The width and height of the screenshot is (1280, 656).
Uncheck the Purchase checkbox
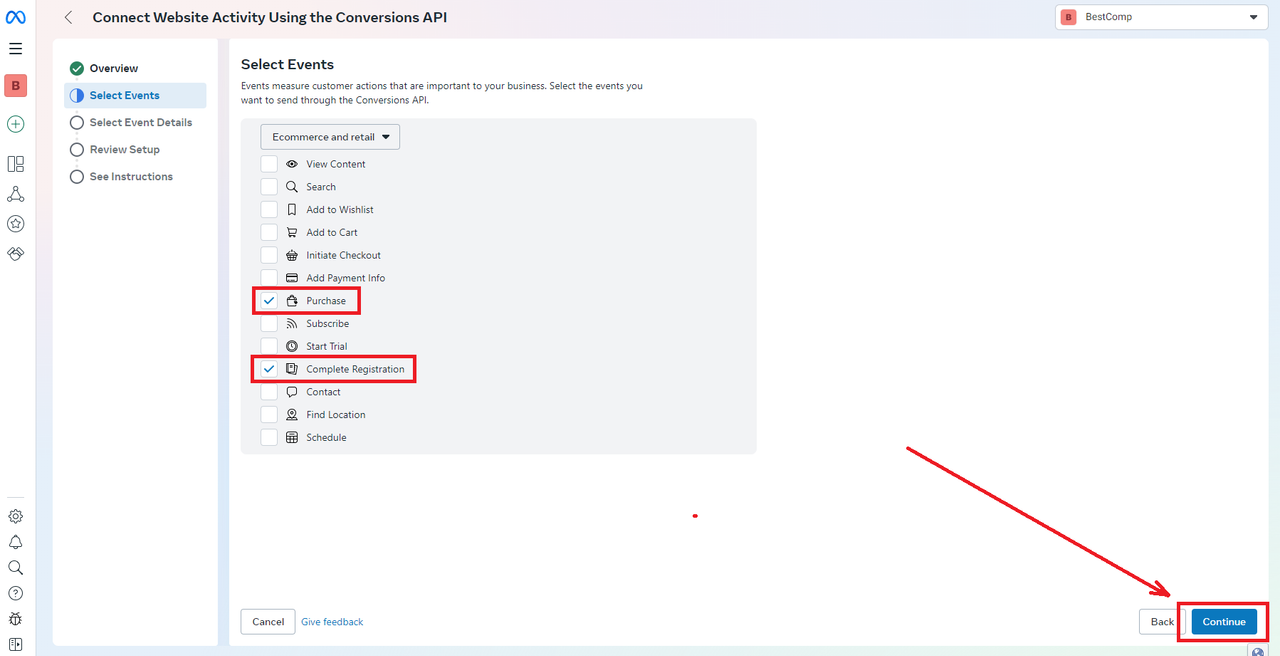pos(269,301)
